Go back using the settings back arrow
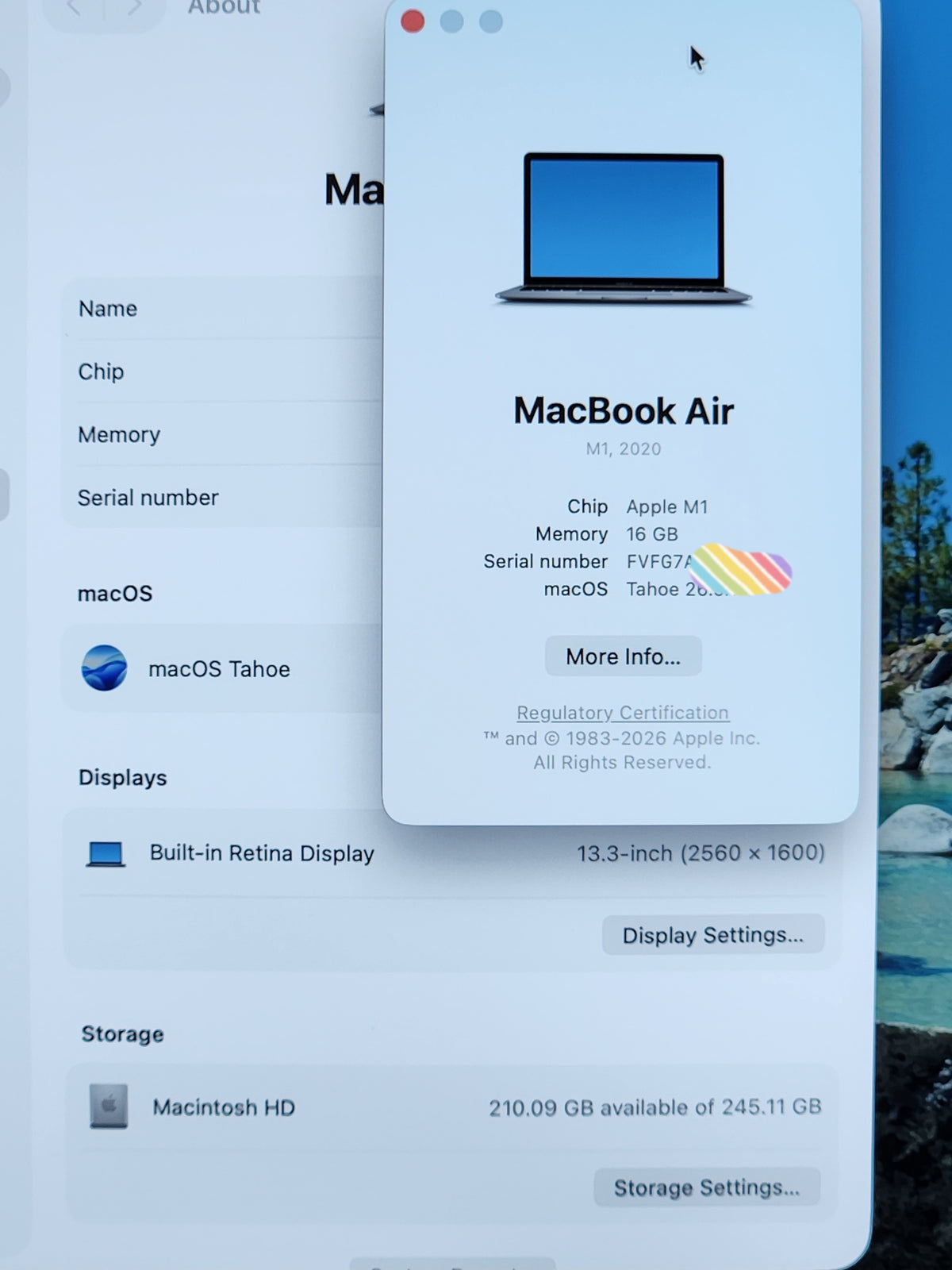952x1270 pixels. point(74,7)
